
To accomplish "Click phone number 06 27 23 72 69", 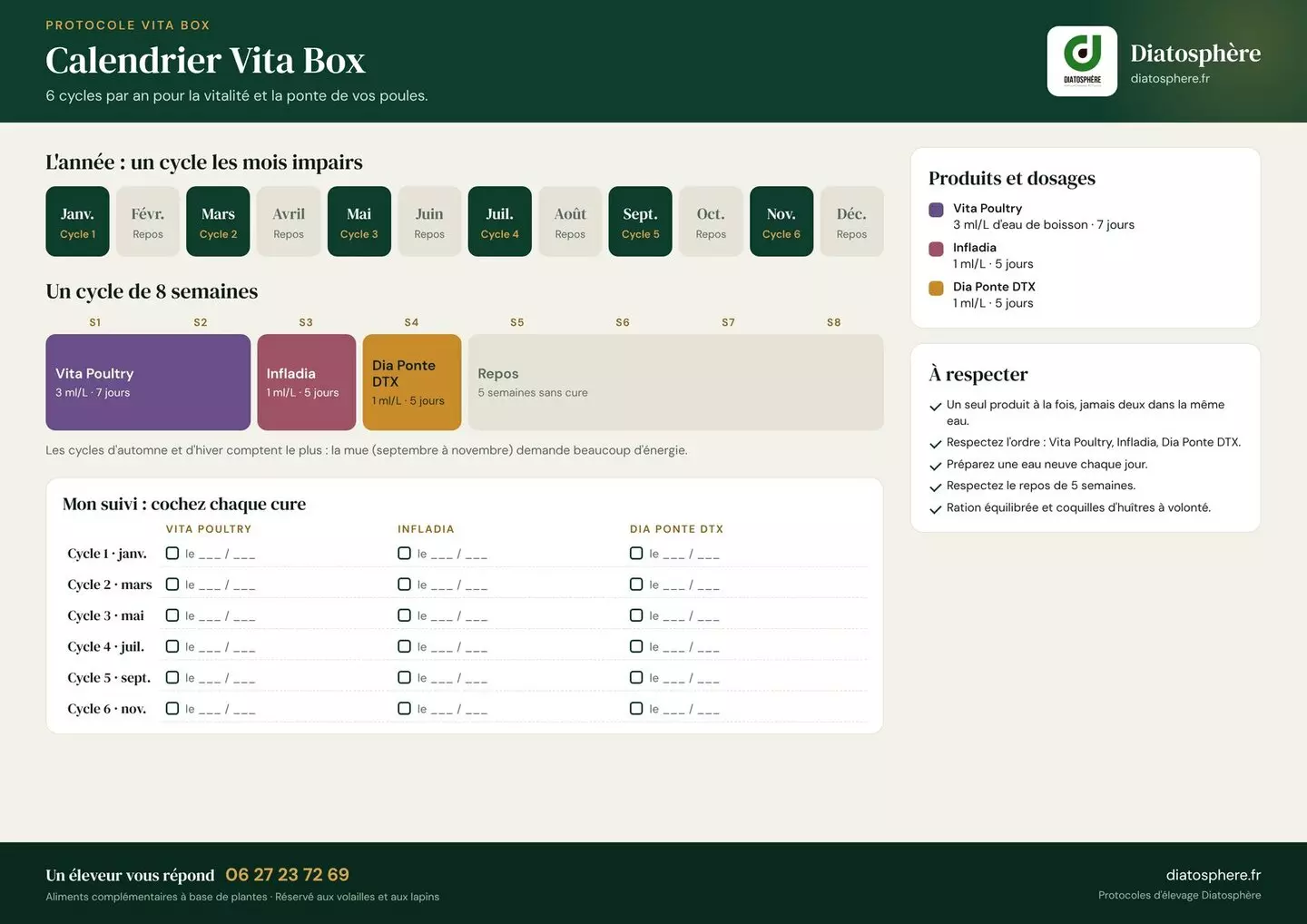I will tap(287, 875).
